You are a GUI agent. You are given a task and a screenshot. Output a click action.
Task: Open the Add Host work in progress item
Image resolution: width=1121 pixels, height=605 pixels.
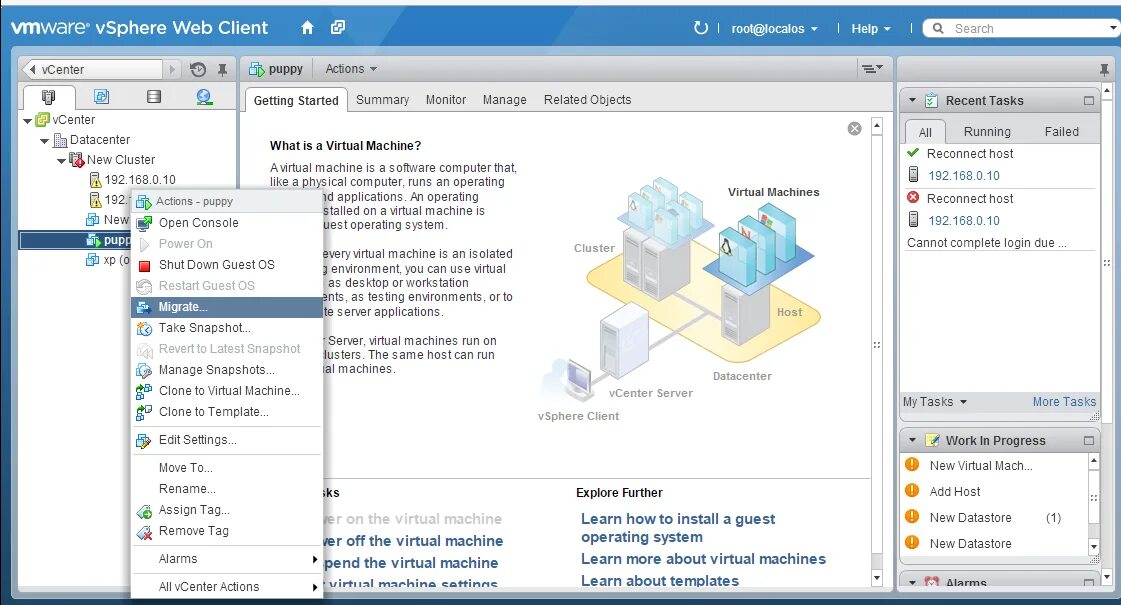(x=955, y=491)
